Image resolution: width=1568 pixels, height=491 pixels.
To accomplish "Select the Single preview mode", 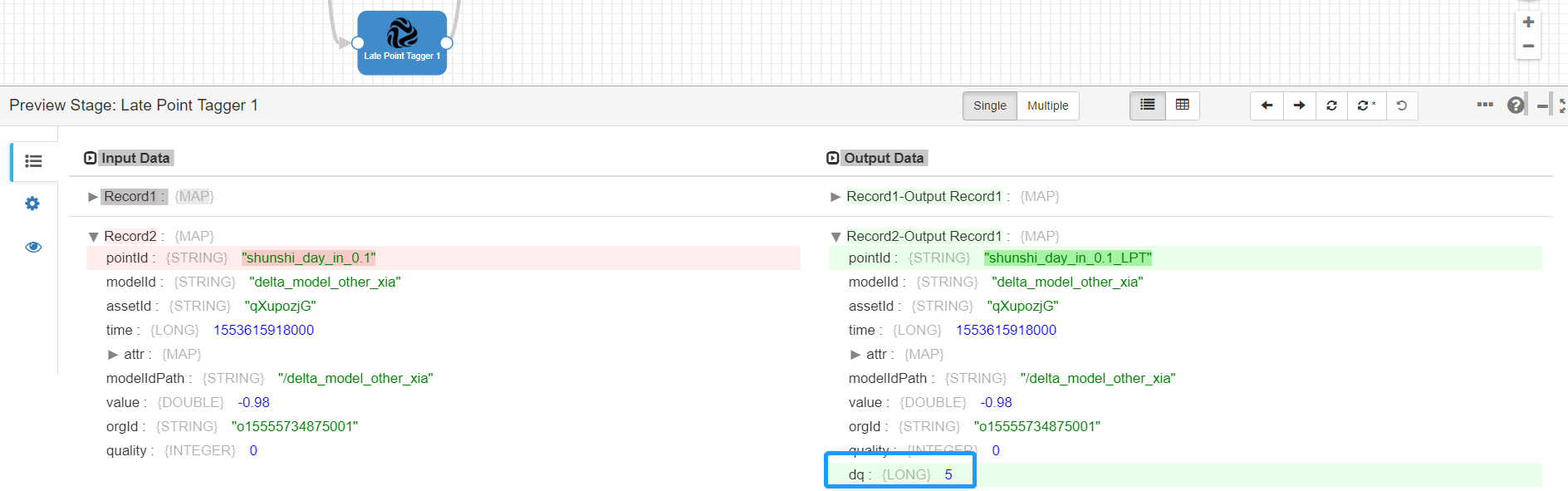I will point(989,106).
